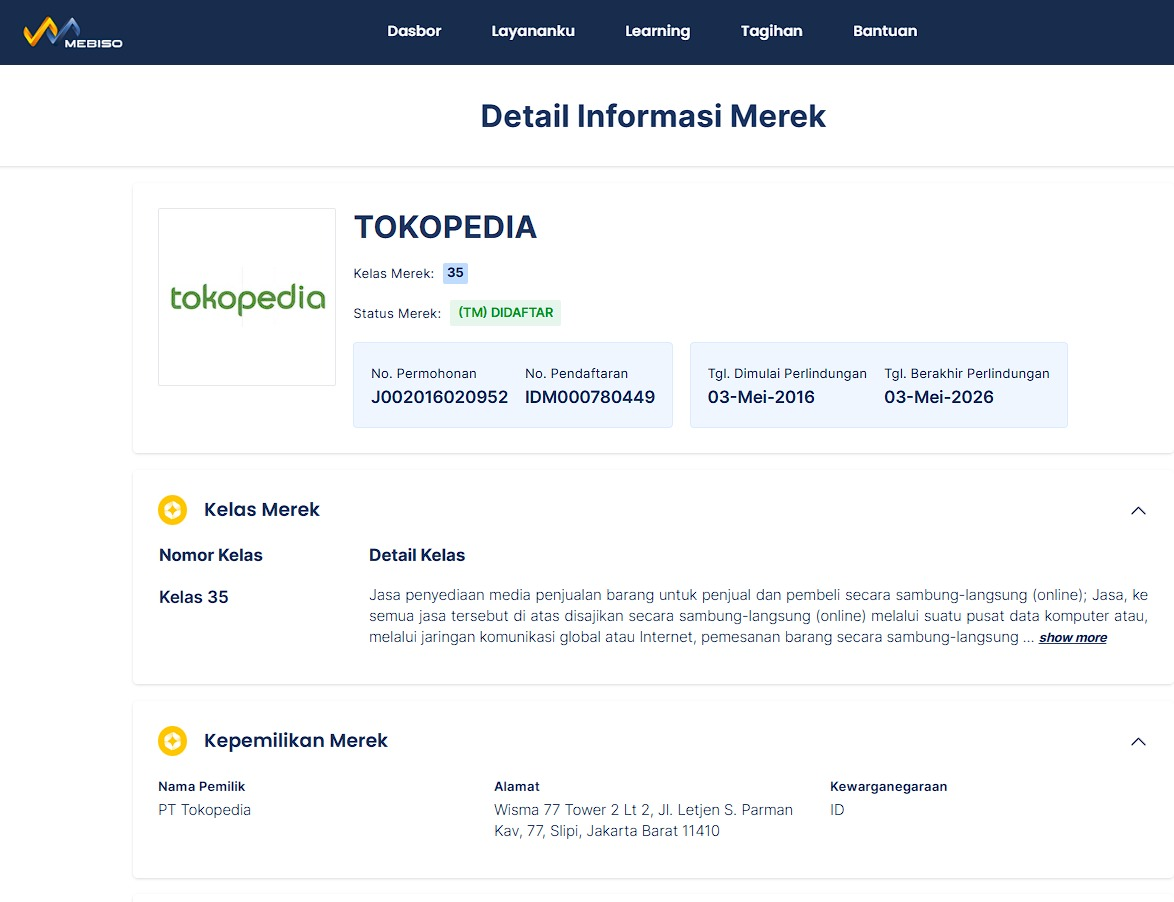1174x902 pixels.
Task: Click owner name PT Tokopedia
Action: (204, 810)
